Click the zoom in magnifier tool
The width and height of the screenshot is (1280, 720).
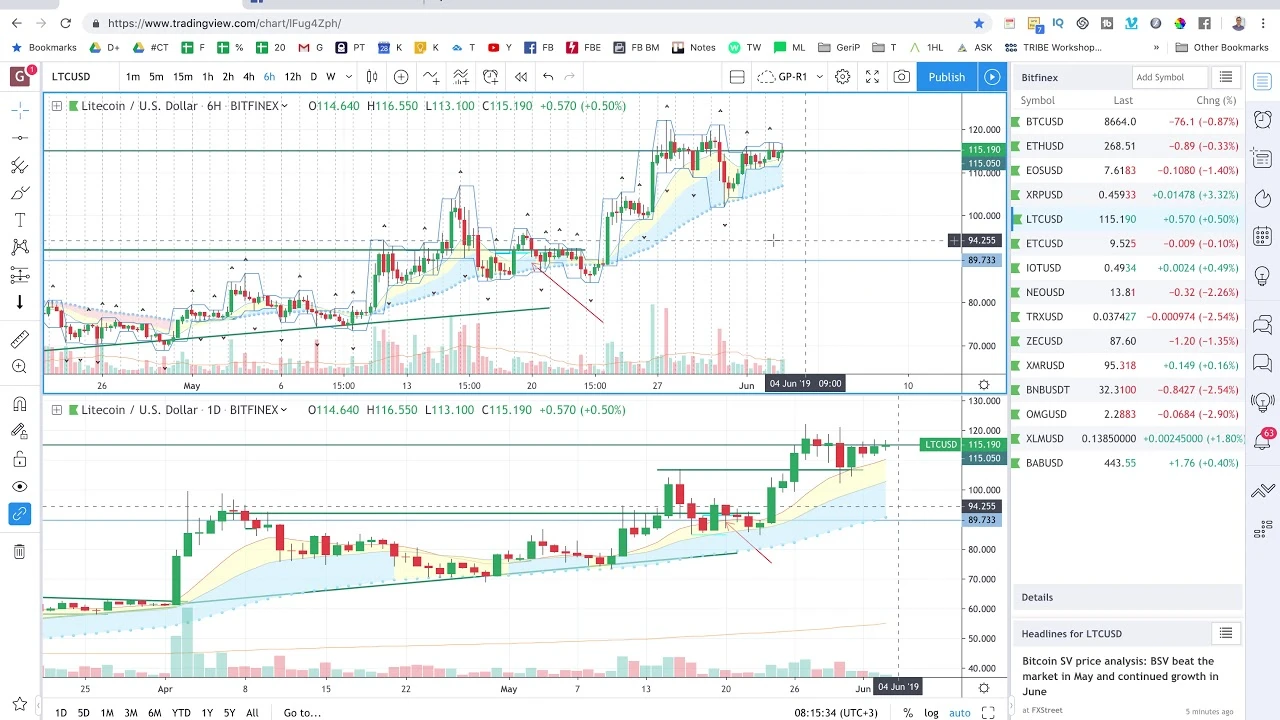[19, 367]
